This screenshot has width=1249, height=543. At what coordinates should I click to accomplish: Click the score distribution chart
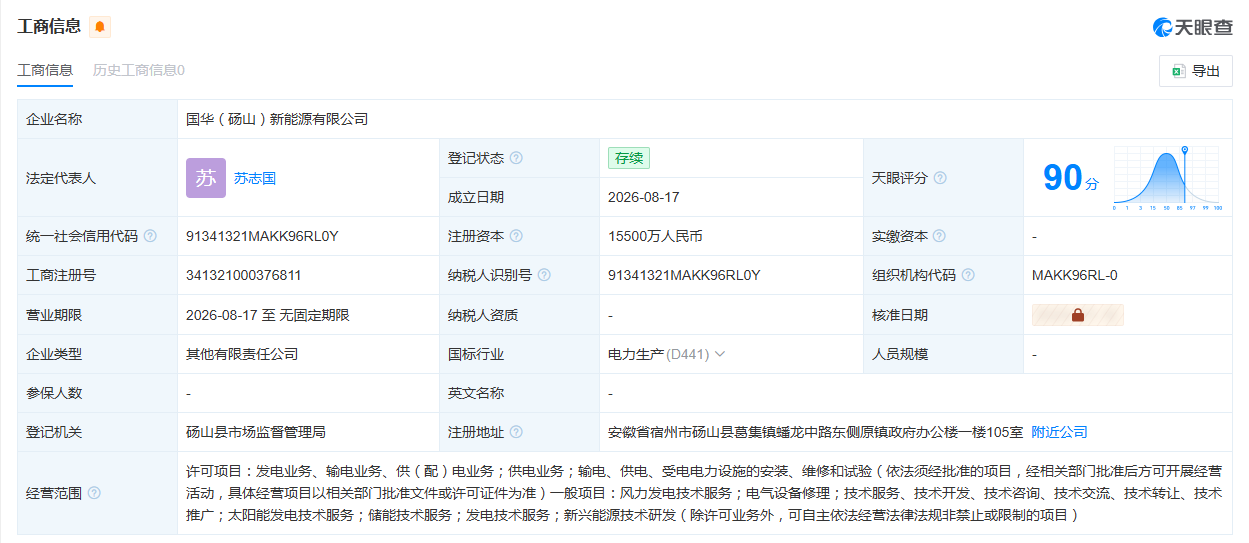[1166, 178]
